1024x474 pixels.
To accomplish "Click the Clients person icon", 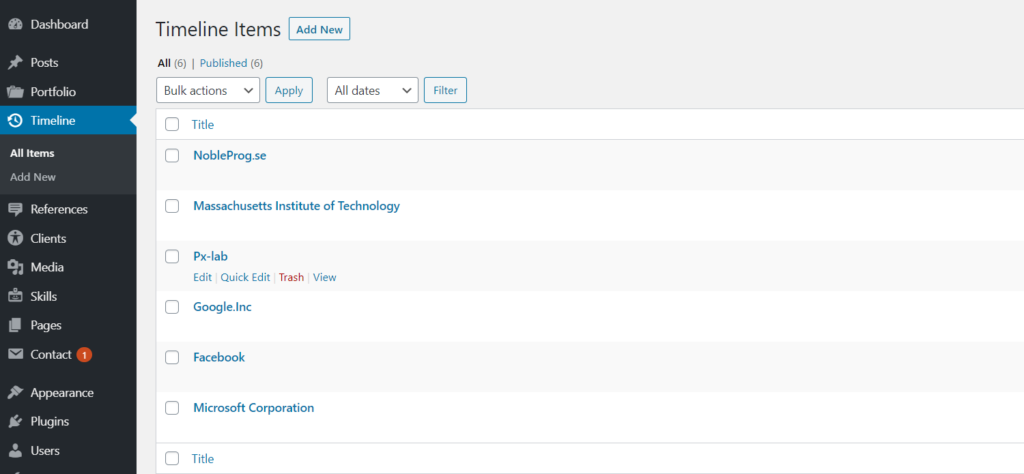I will 15,238.
